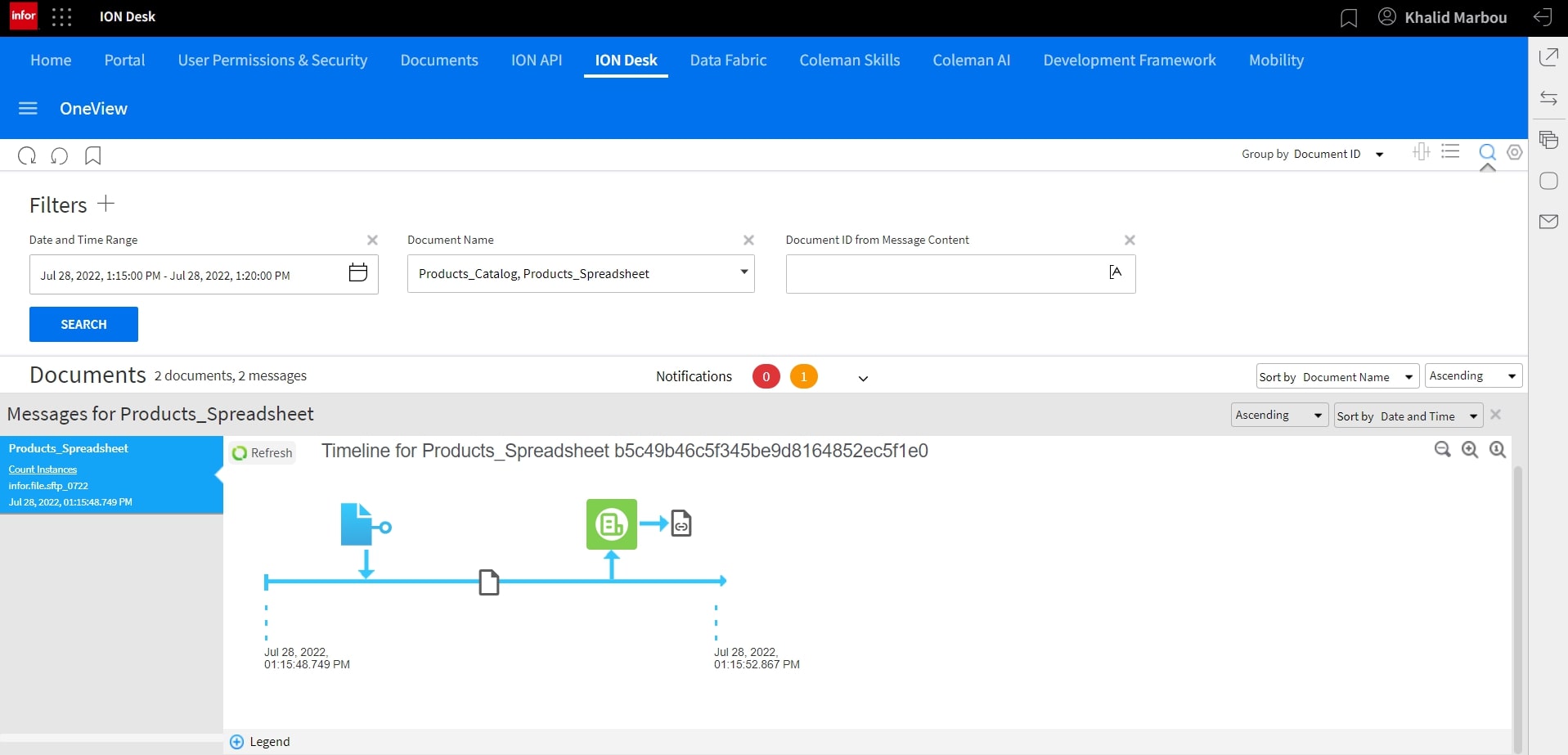Zoom out the timeline

1443,449
